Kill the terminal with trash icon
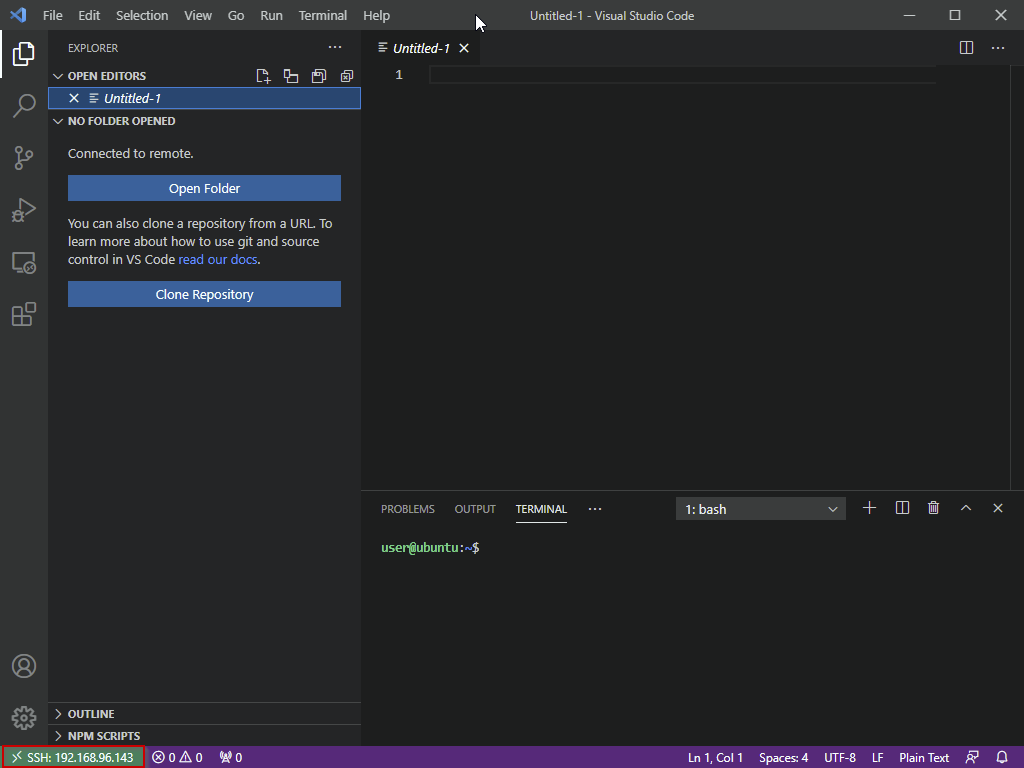 click(934, 508)
